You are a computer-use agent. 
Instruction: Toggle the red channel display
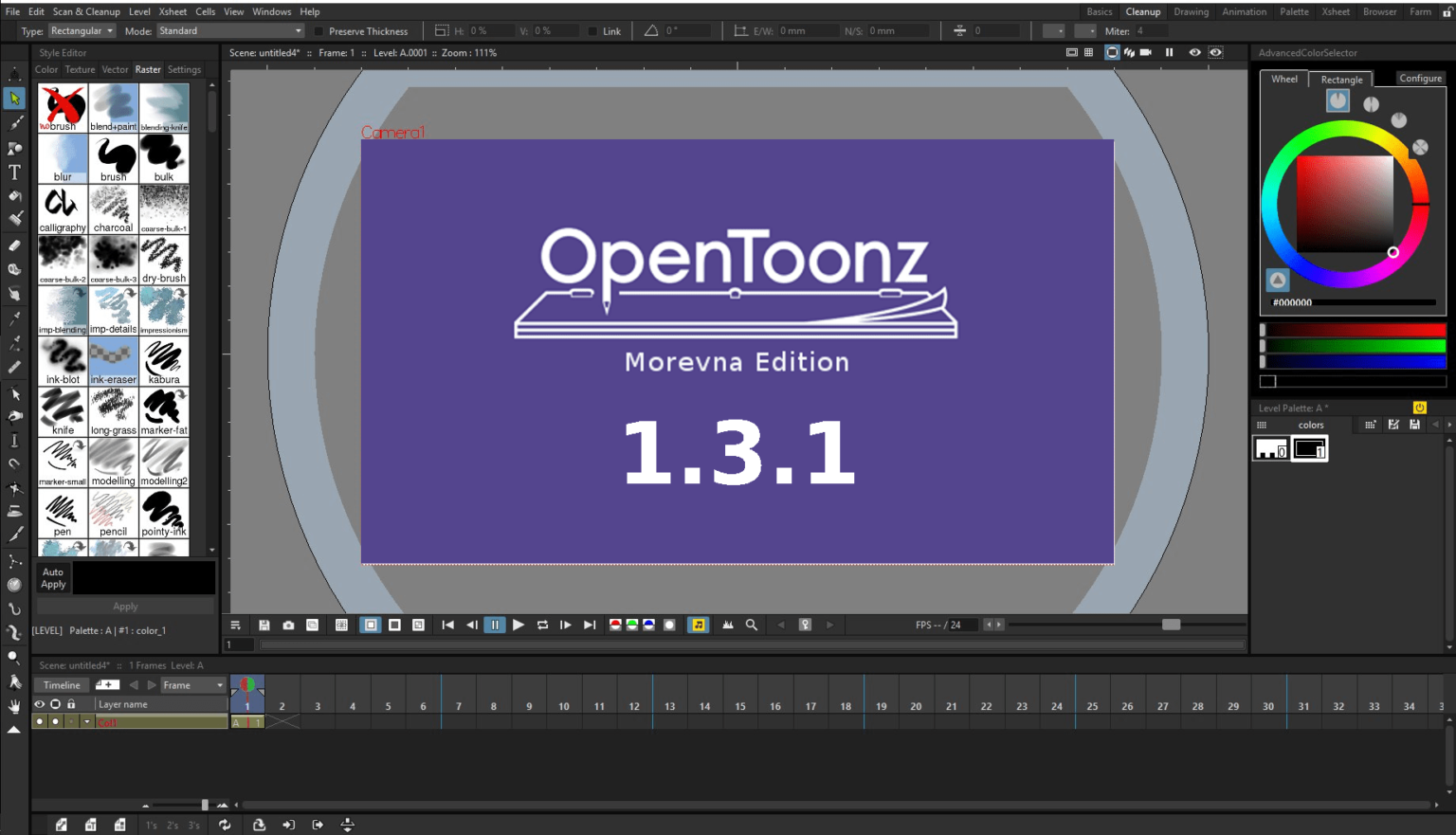pos(617,625)
